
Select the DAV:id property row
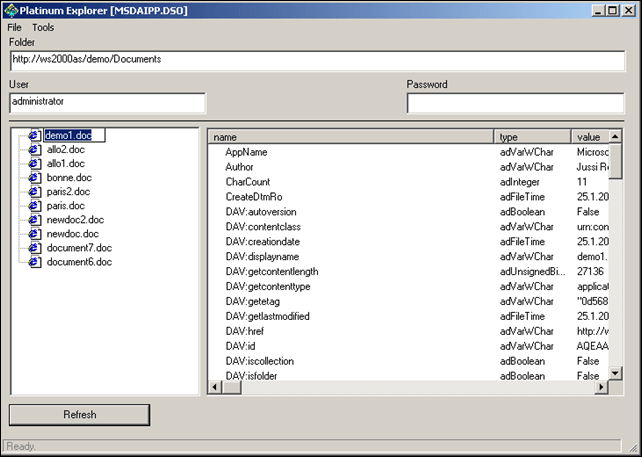point(409,346)
